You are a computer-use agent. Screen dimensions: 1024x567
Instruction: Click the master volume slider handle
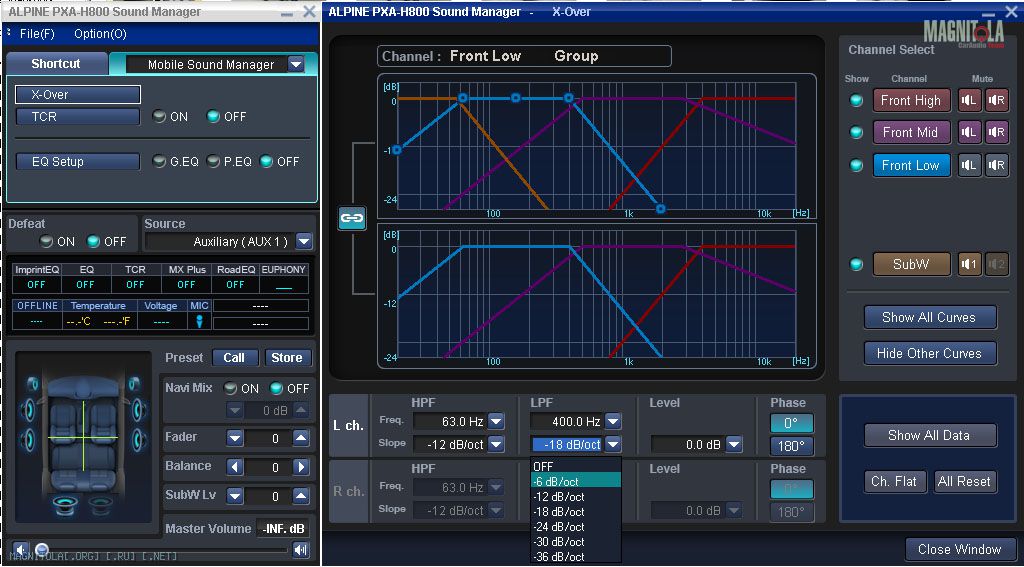click(42, 549)
